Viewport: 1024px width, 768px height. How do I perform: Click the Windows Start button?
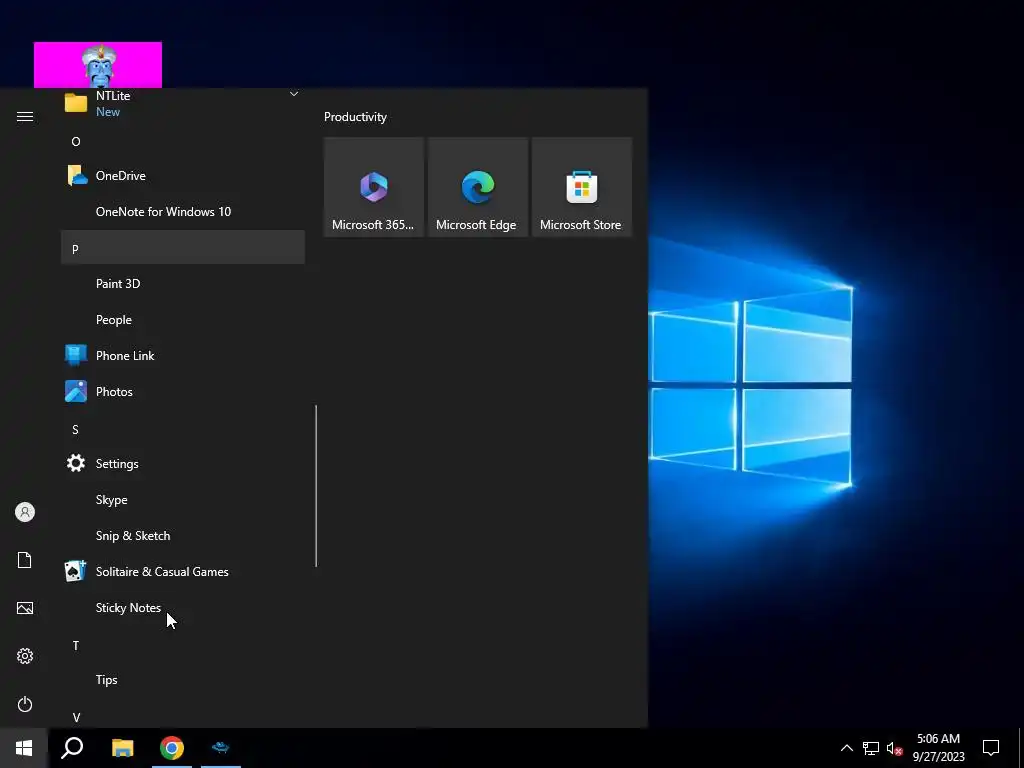point(24,748)
